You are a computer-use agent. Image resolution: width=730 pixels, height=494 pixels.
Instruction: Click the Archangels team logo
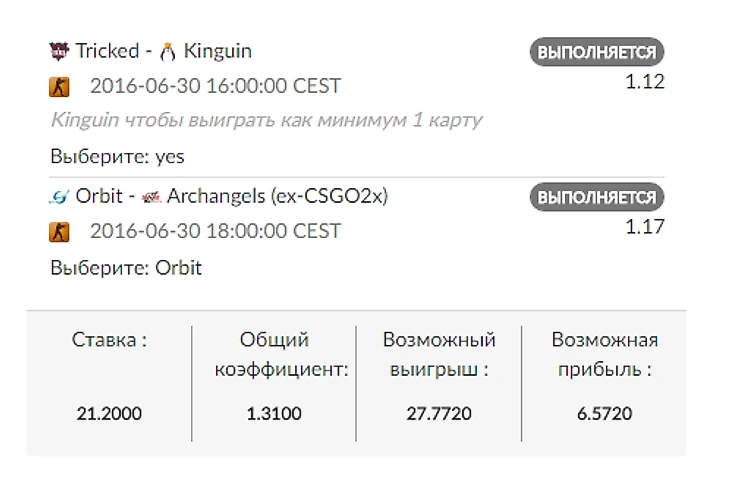(x=152, y=197)
